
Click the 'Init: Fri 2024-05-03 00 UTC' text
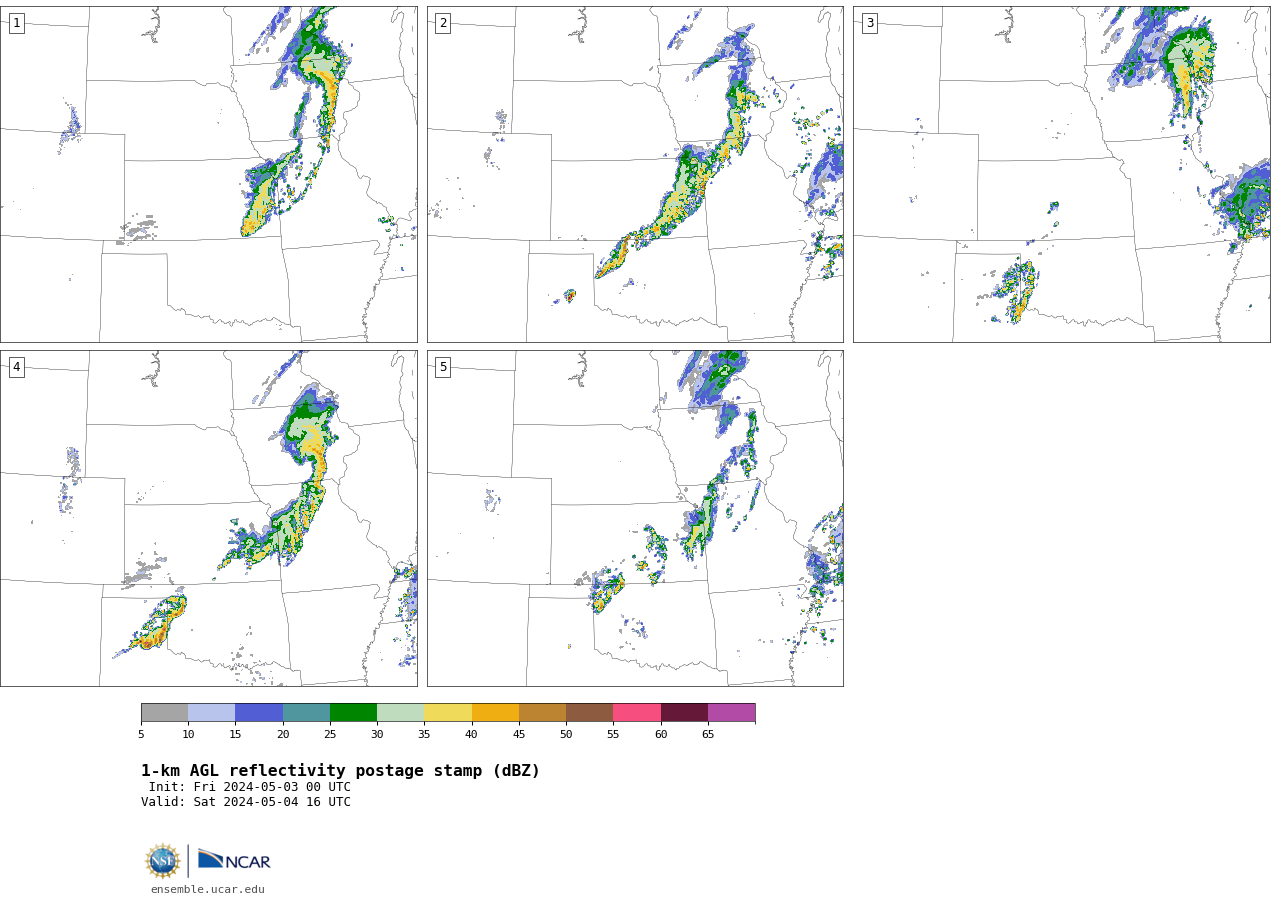tap(250, 787)
